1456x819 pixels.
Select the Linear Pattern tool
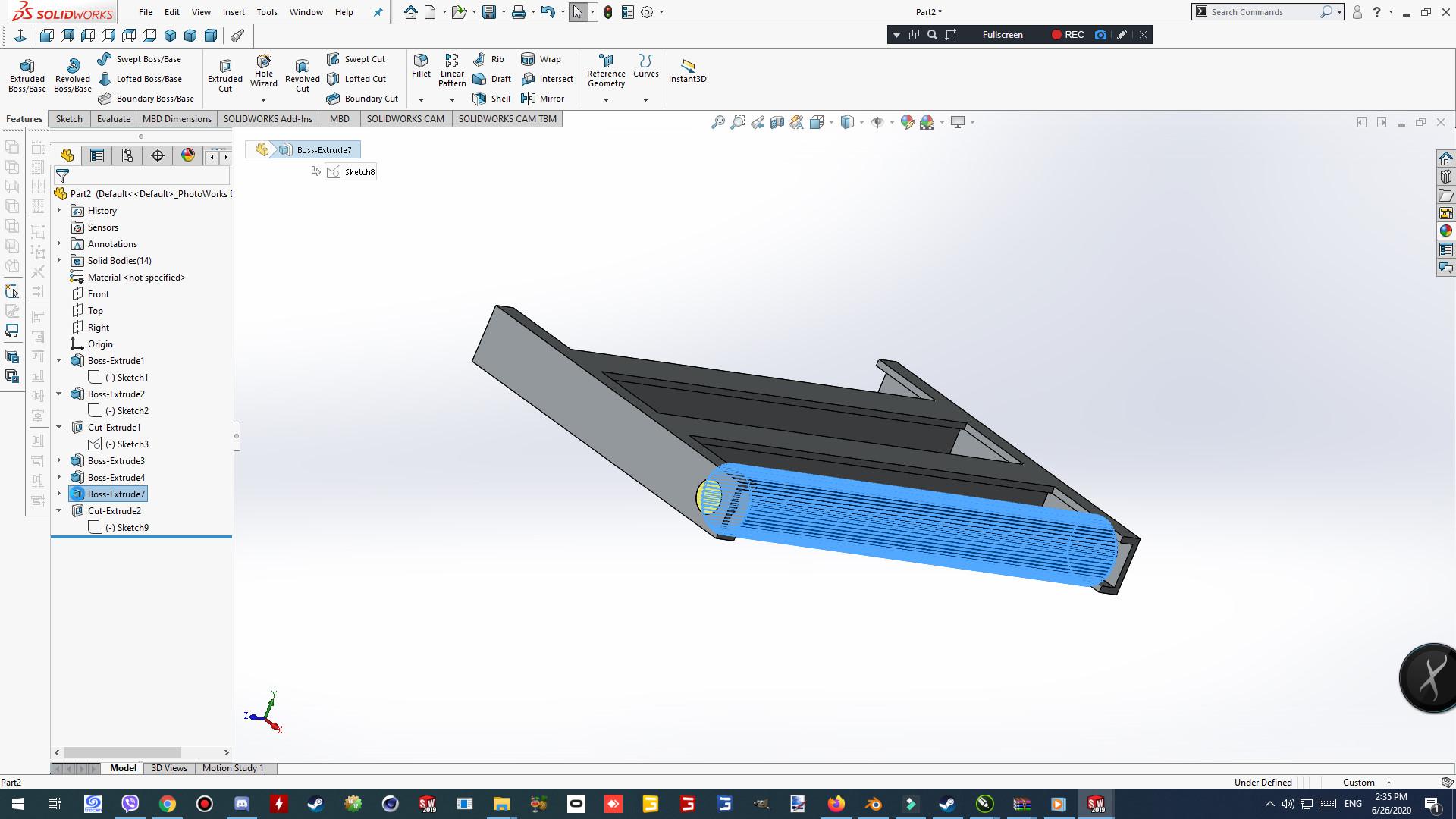pyautogui.click(x=452, y=71)
